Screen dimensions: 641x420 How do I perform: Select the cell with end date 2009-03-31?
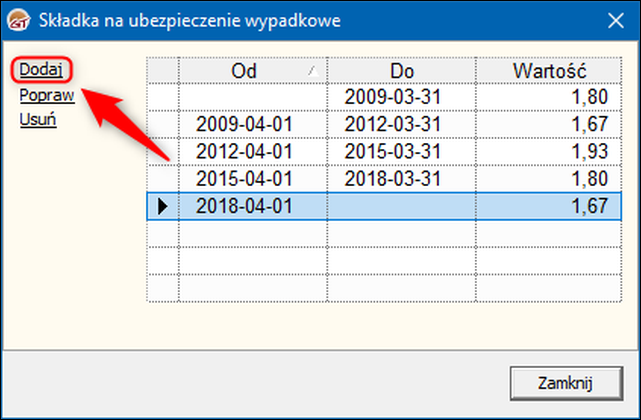391,97
